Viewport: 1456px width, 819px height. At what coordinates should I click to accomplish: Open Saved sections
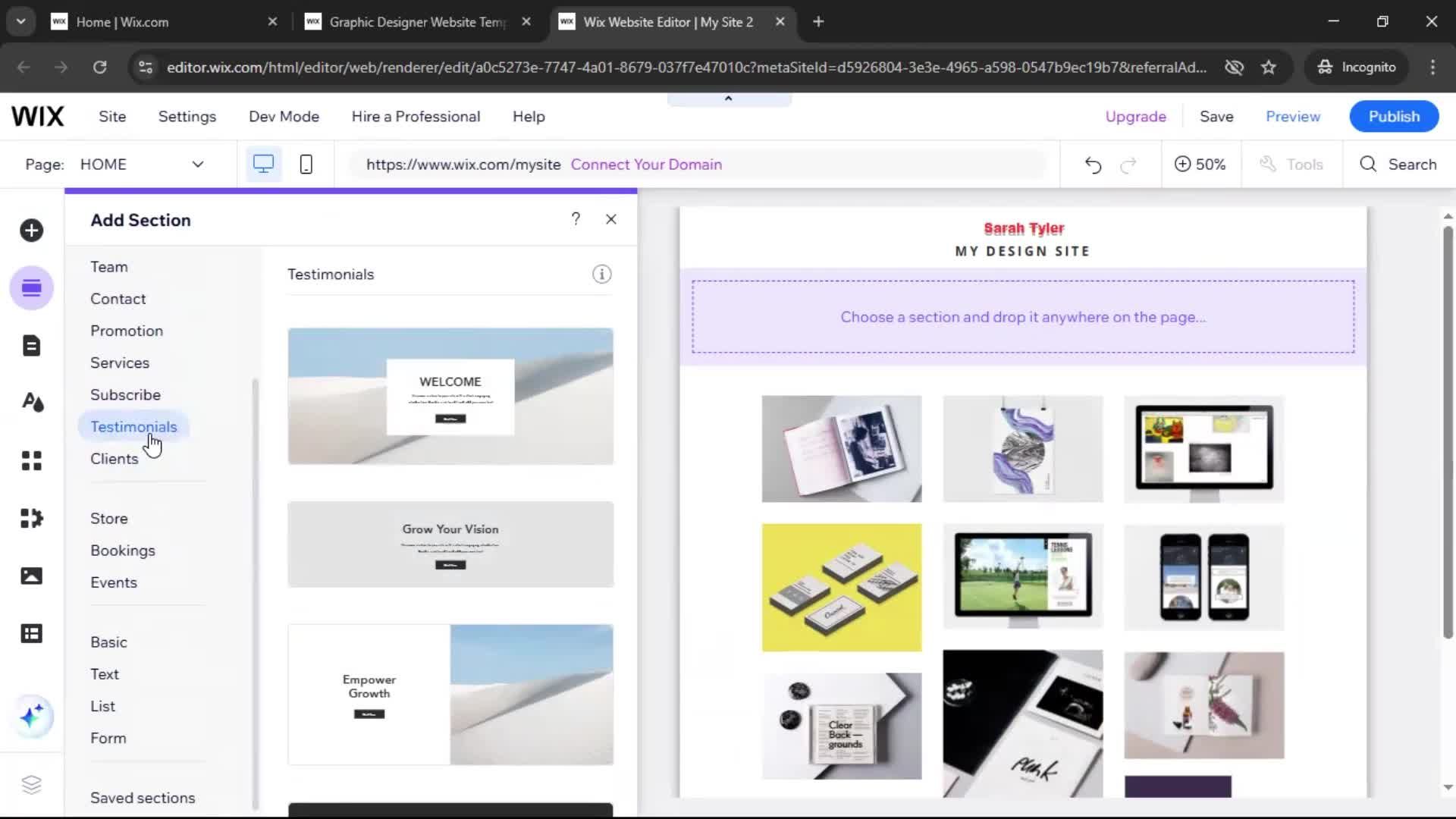click(x=143, y=798)
